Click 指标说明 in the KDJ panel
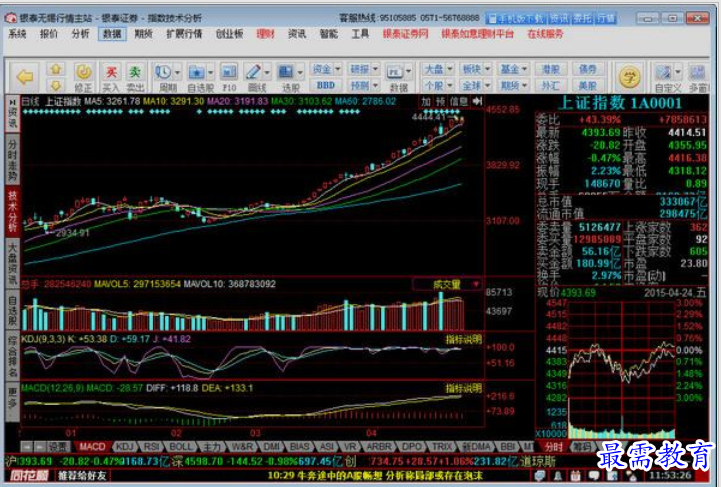The image size is (721, 487). click(x=464, y=339)
